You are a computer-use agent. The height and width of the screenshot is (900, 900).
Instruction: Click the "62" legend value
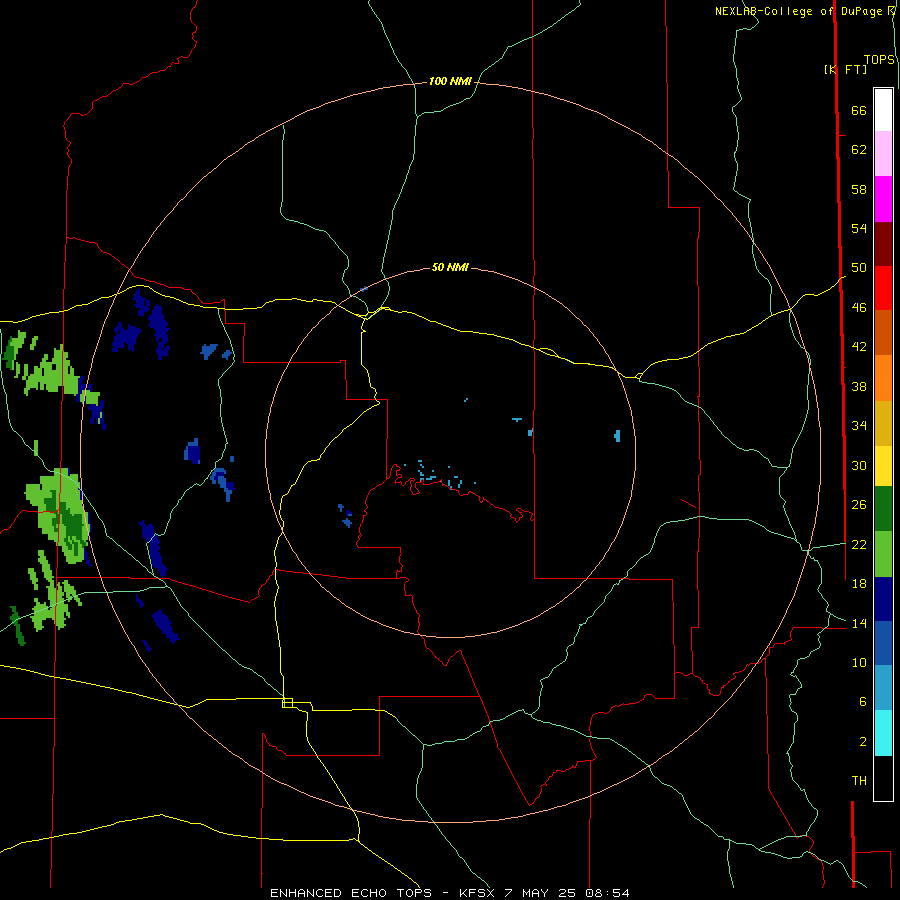[x=859, y=149]
